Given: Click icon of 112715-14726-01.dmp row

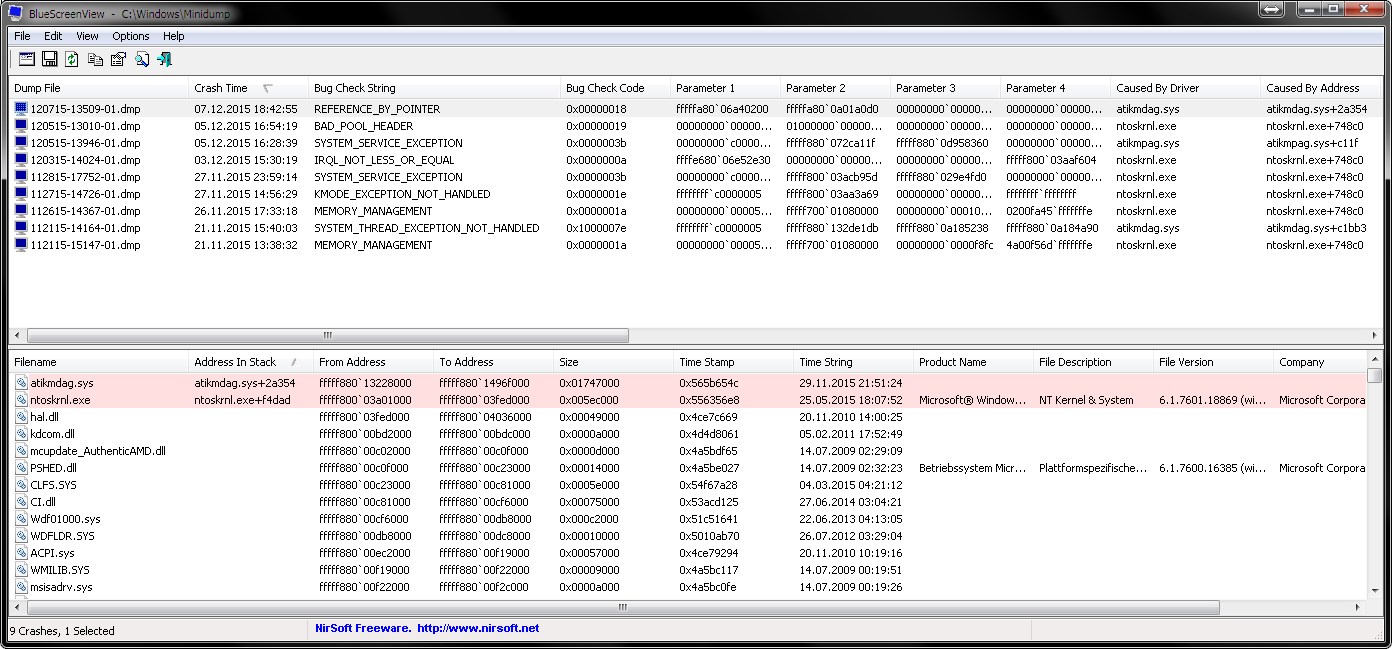Looking at the screenshot, I should pos(21,194).
